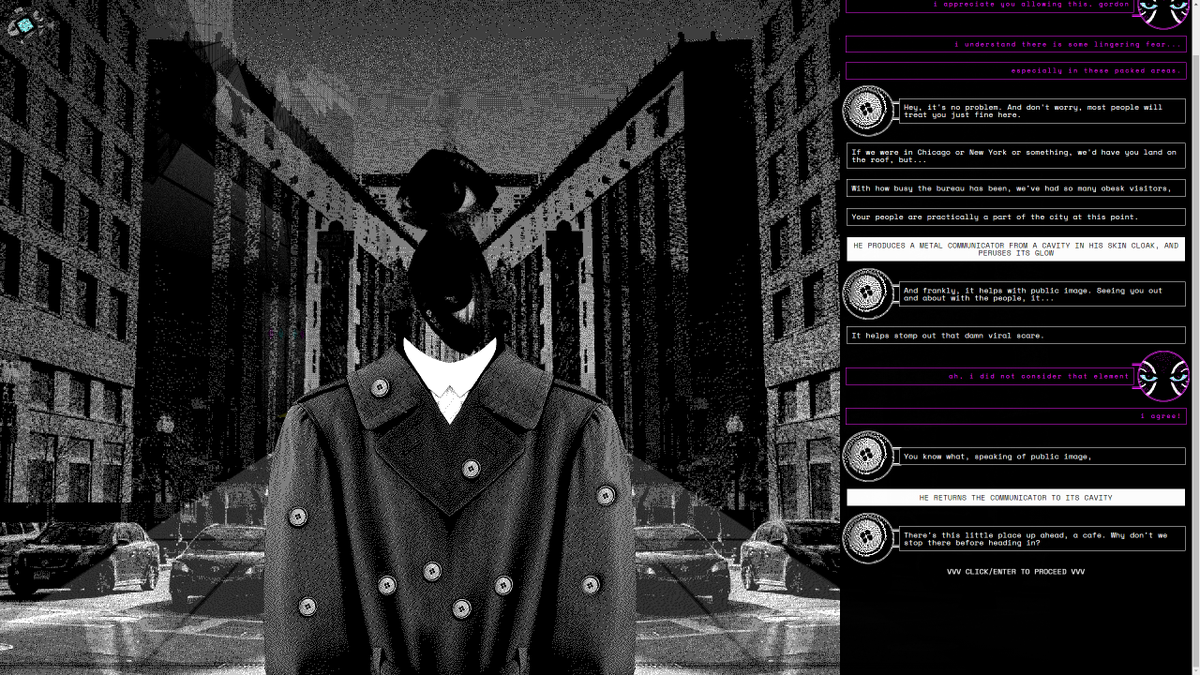This screenshot has width=1200, height=675.
Task: Click the magenta portrait beside "ah. i did not consider"
Action: point(1163,376)
